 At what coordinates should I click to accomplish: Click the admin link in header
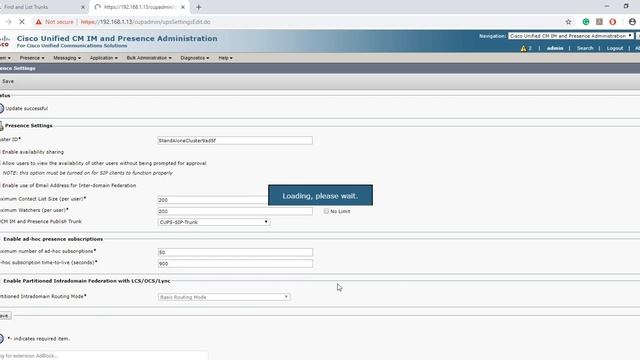point(555,48)
